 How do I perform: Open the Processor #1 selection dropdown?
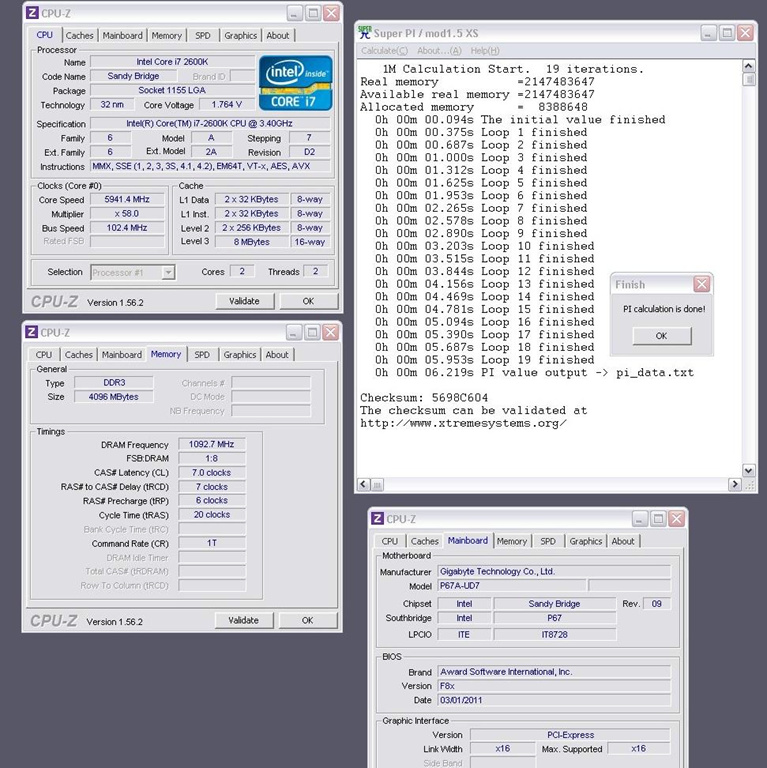point(168,272)
